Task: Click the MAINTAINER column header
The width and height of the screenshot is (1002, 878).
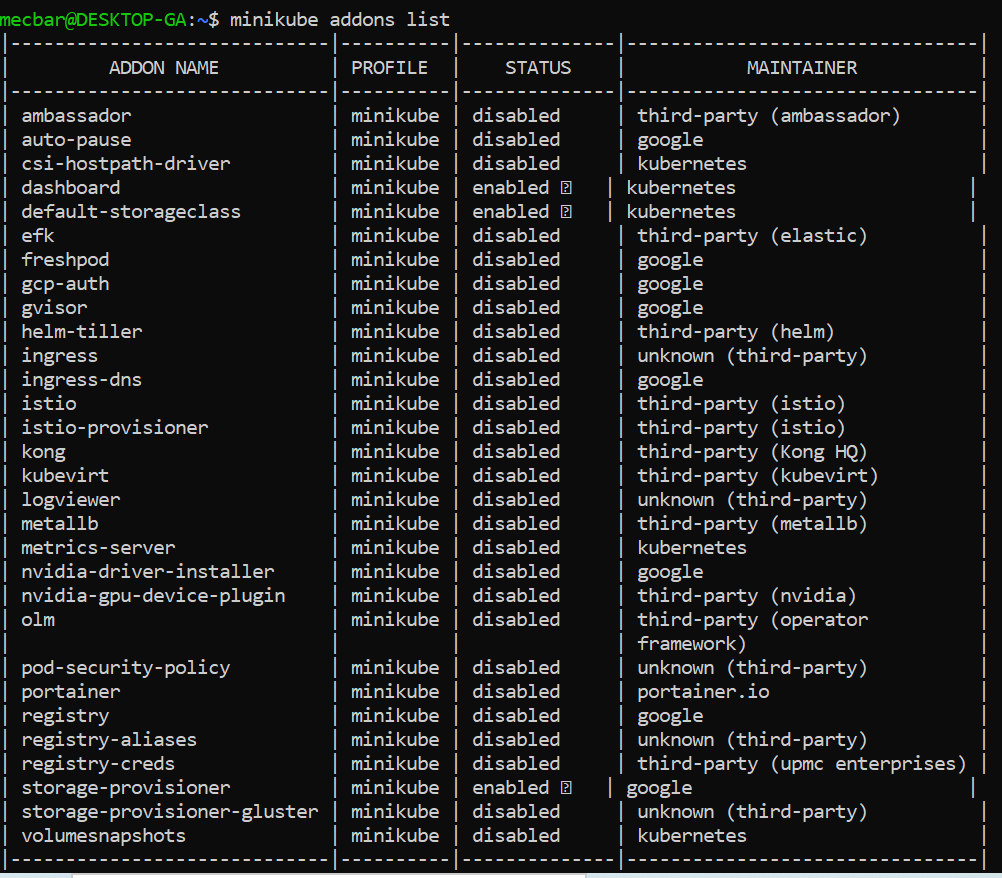Action: tap(802, 68)
